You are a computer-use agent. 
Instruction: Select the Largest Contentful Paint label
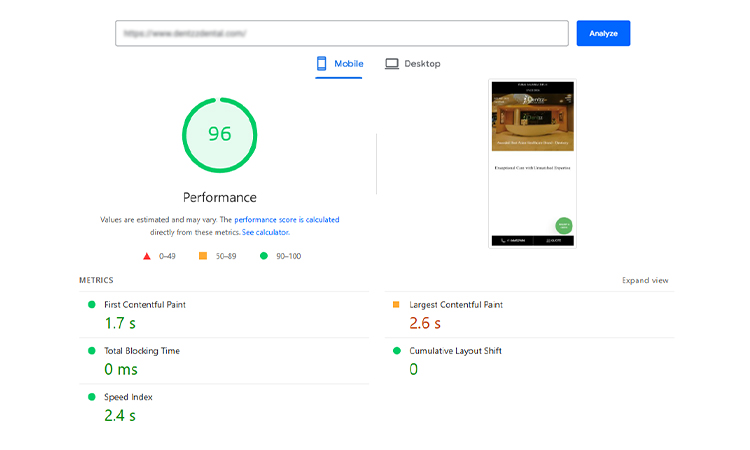456,305
